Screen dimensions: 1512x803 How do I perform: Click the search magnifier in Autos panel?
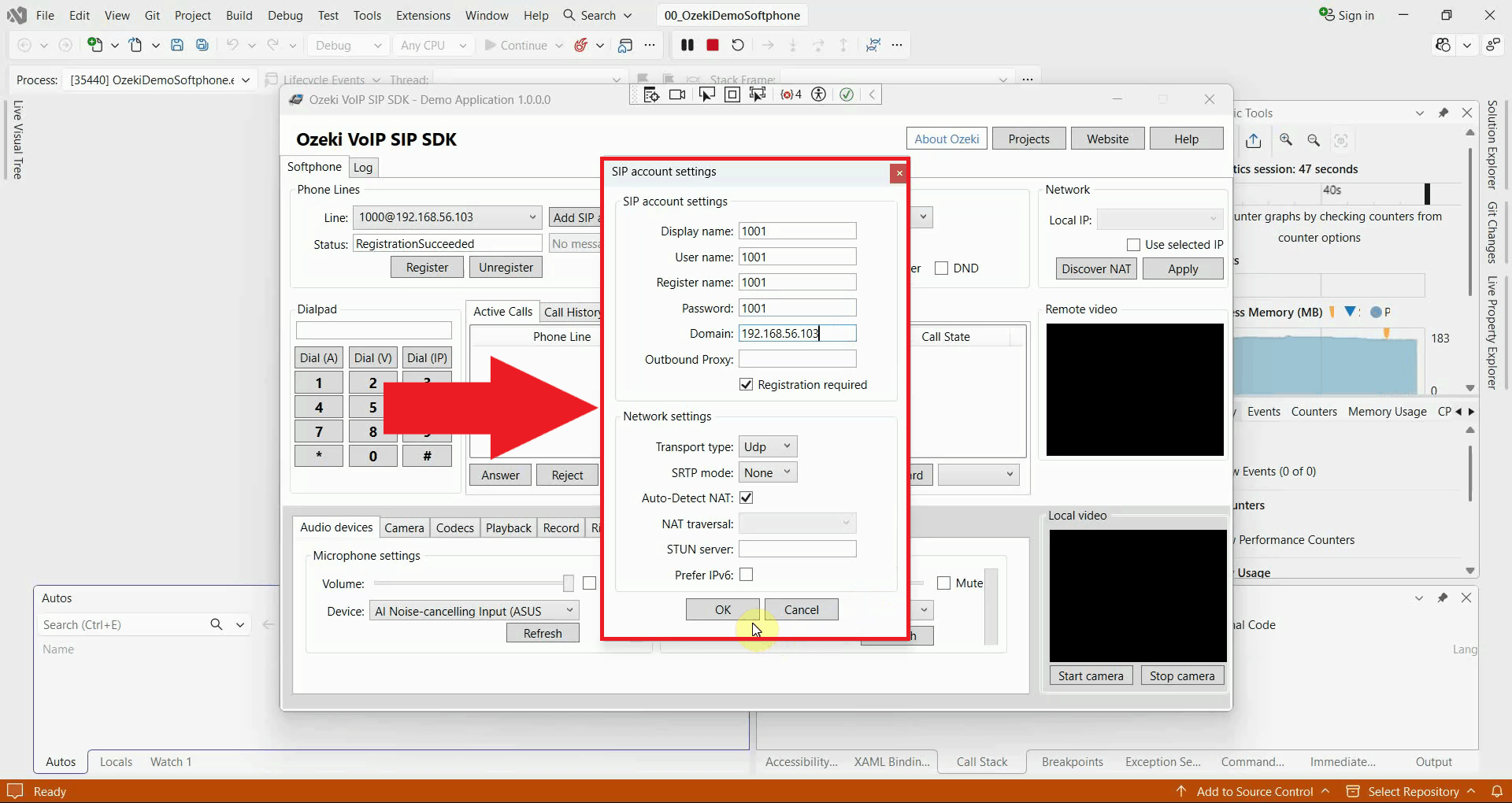pyautogui.click(x=217, y=624)
